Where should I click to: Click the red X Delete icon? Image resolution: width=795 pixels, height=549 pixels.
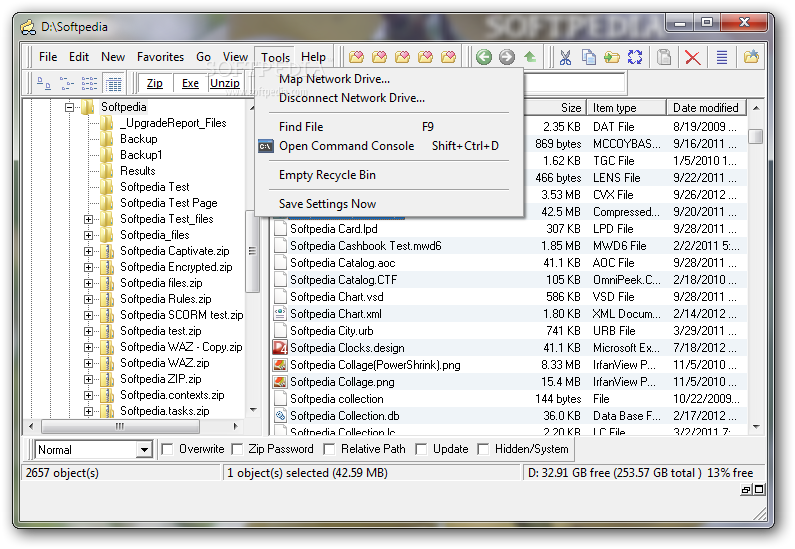pyautogui.click(x=693, y=57)
